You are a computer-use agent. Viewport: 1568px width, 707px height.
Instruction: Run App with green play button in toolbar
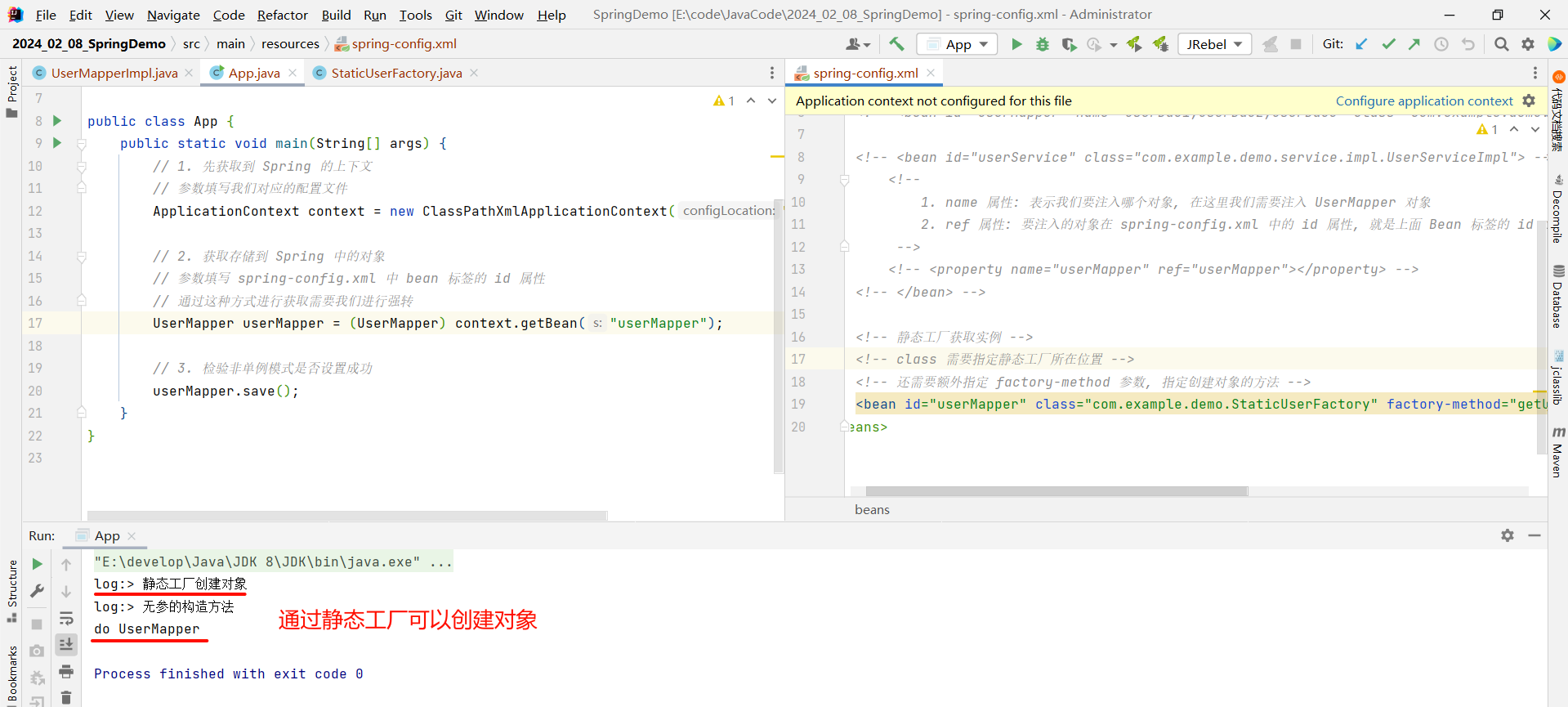click(1016, 44)
